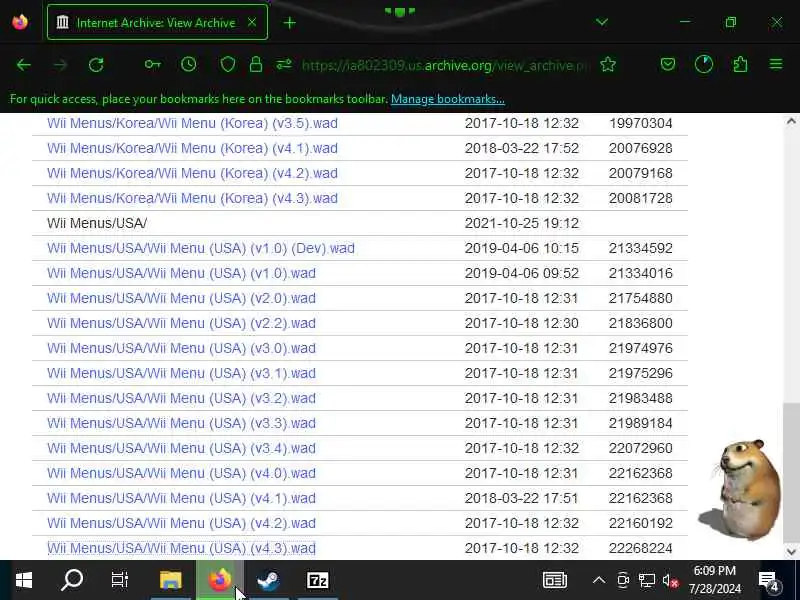Open Wii Menu (Korea) (v4.1).wad link
Screen dimensions: 800x600
pyautogui.click(x=192, y=148)
